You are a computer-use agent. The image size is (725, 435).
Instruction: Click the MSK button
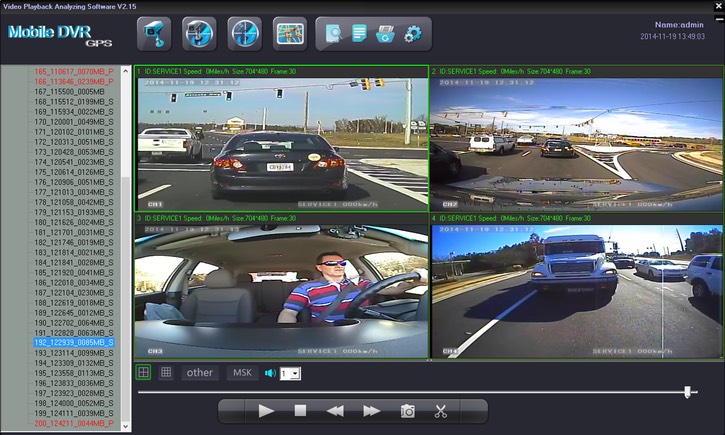coord(242,373)
